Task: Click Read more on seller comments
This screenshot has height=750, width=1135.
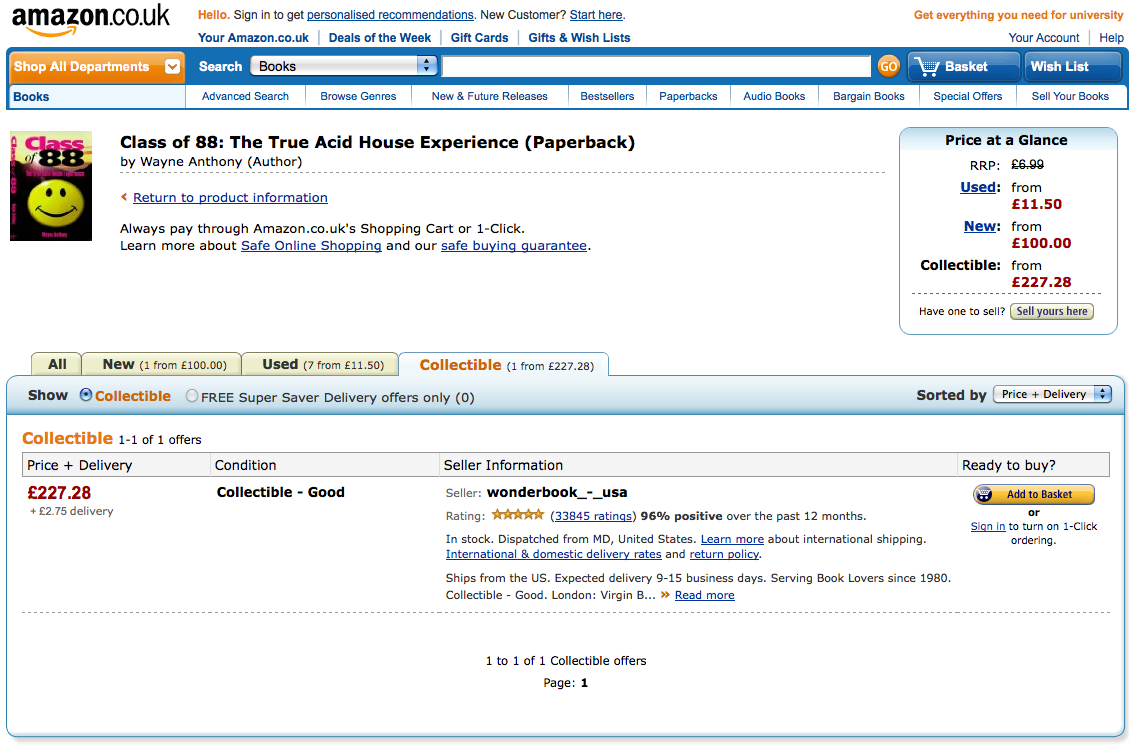Action: click(704, 595)
